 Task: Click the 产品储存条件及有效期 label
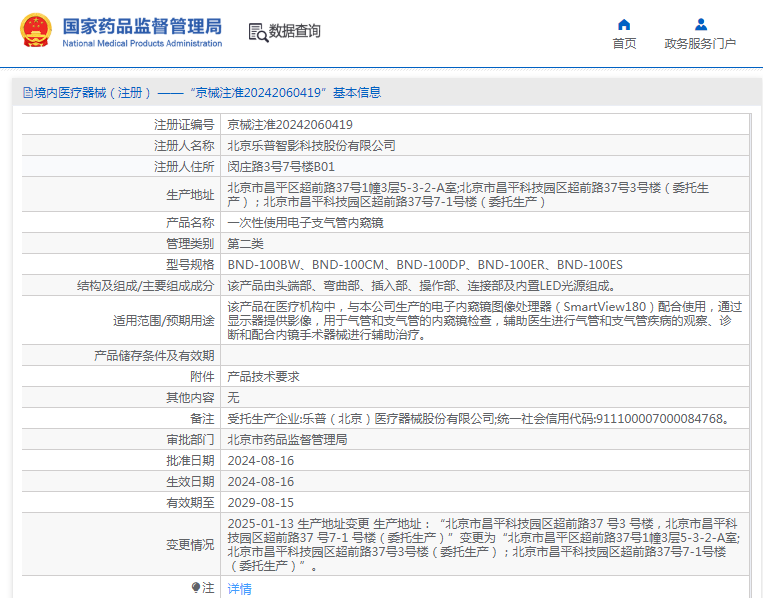[154, 355]
